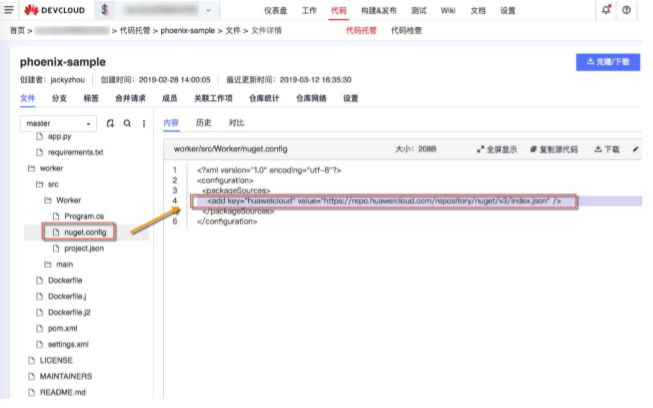Switch to the 历史 file tab
The height and width of the screenshot is (408, 653).
point(204,123)
